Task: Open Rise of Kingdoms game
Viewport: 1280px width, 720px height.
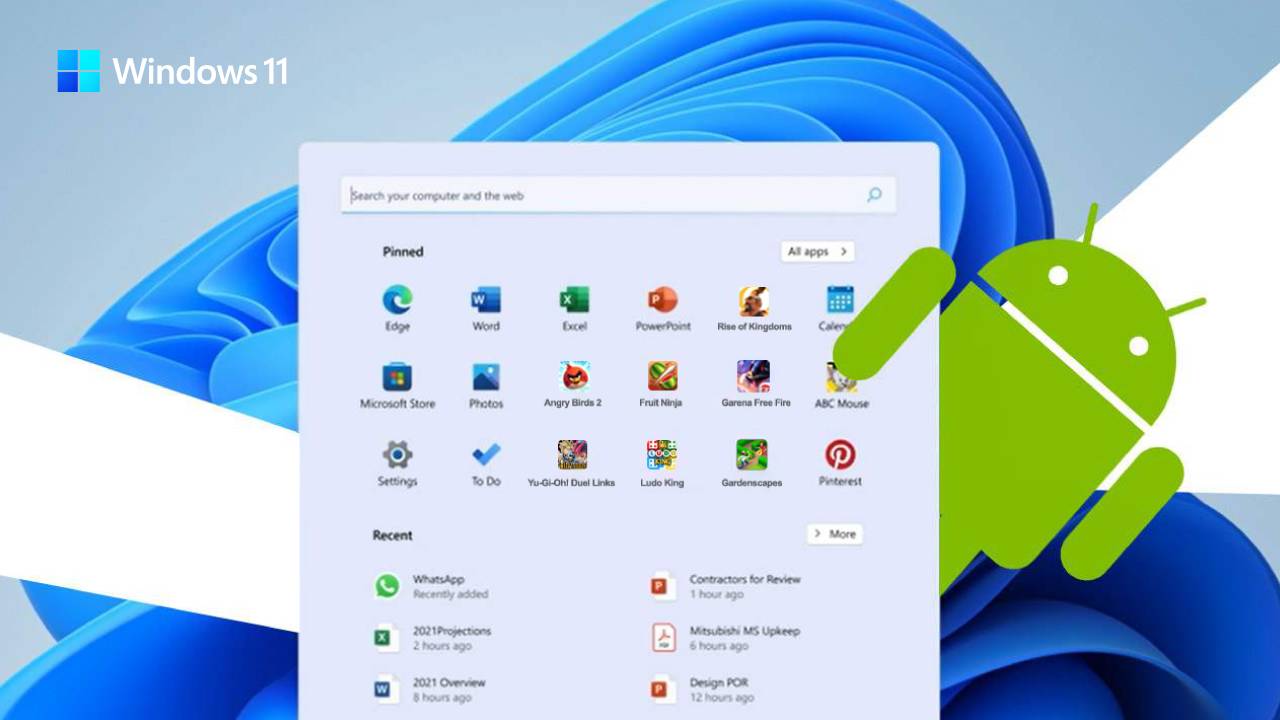Action: coord(753,300)
